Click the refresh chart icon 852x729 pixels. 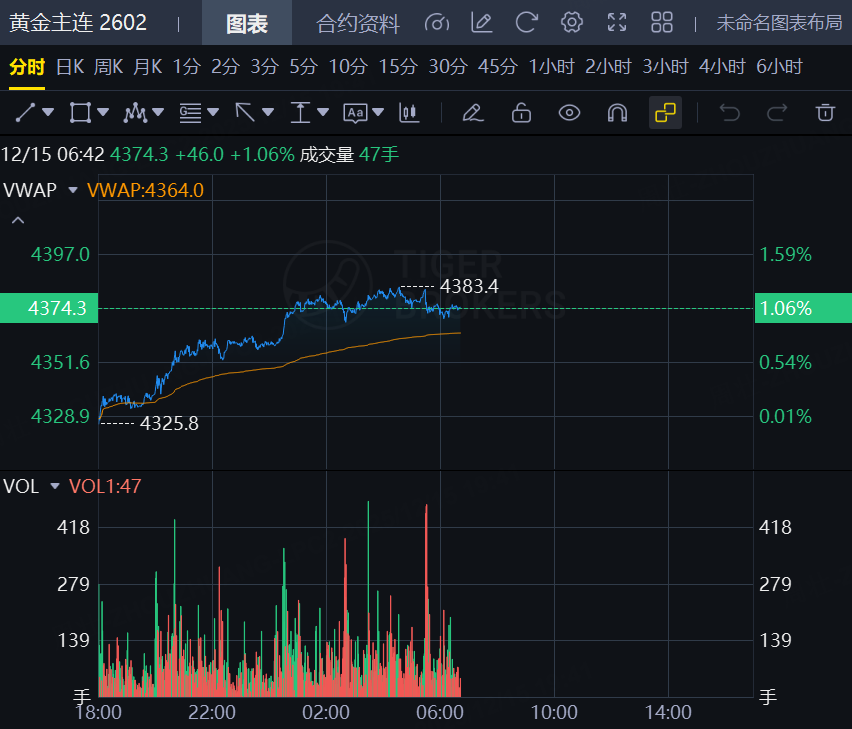click(x=526, y=23)
